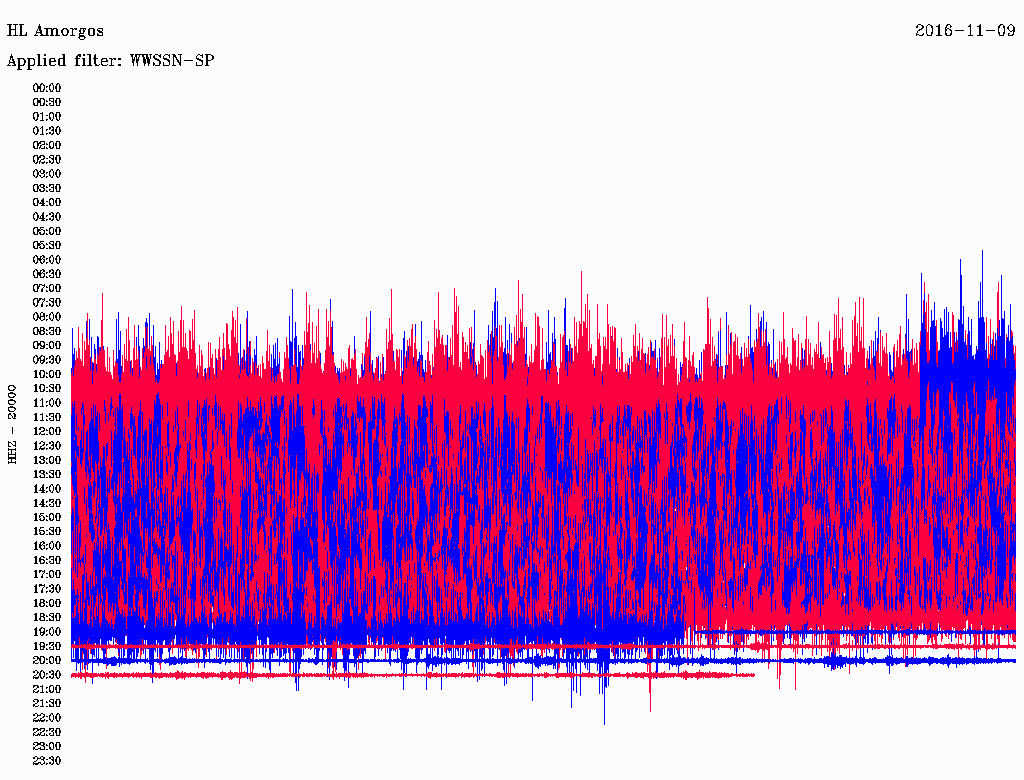
Task: Click the 23:30 time label
Action: 47,761
